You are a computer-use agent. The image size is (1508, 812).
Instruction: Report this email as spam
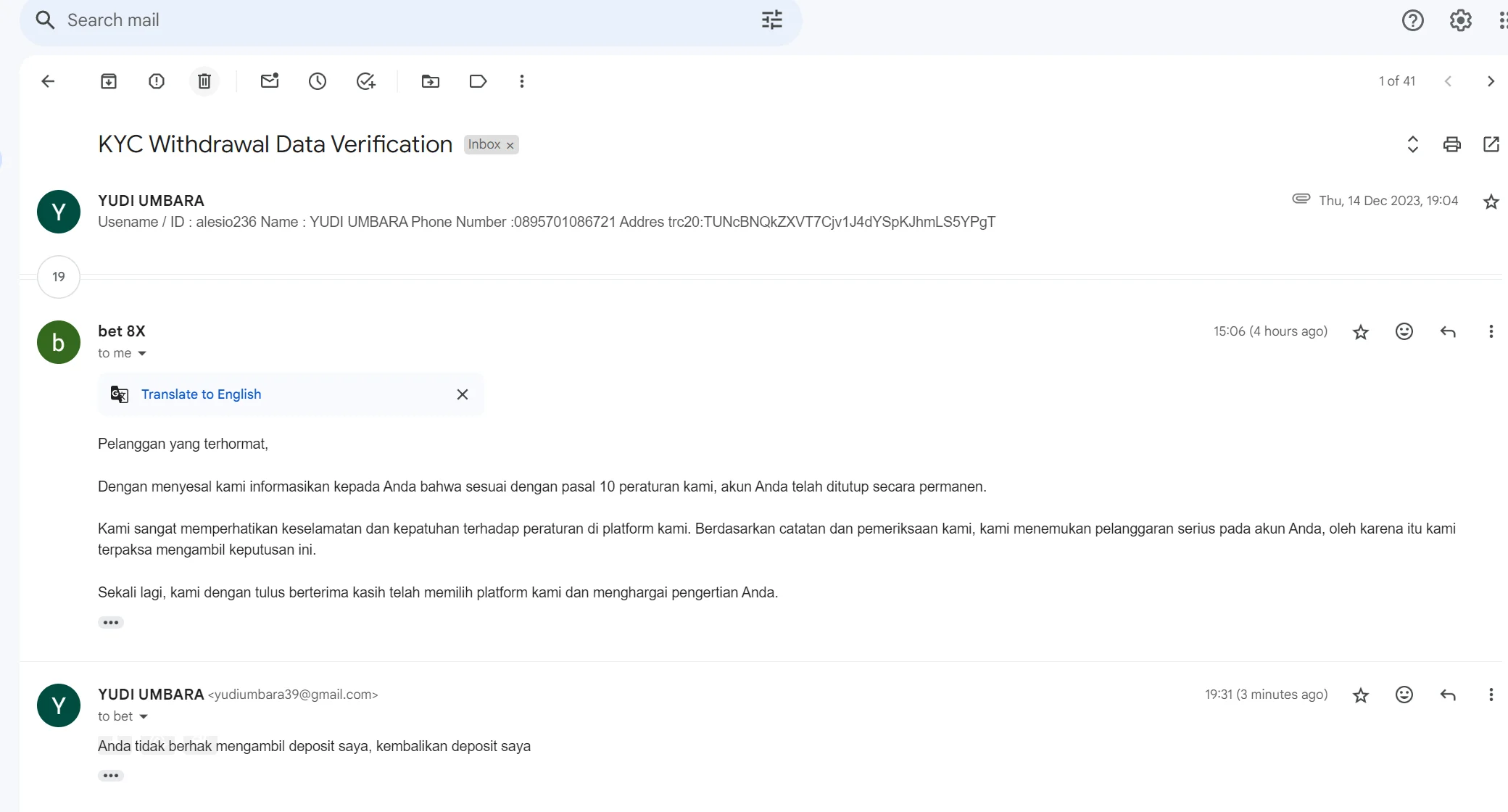pyautogui.click(x=157, y=81)
